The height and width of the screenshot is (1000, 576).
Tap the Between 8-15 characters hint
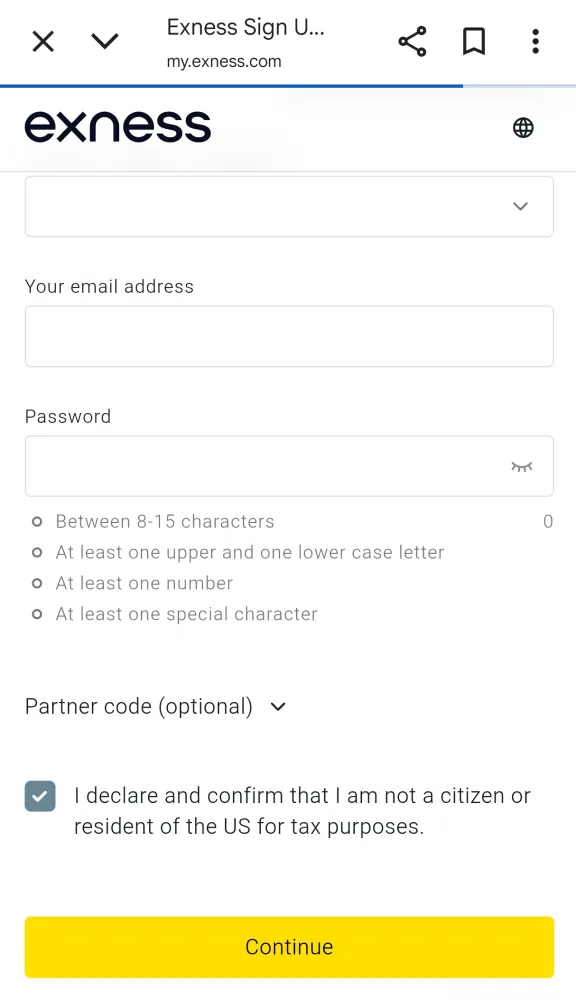tap(165, 522)
